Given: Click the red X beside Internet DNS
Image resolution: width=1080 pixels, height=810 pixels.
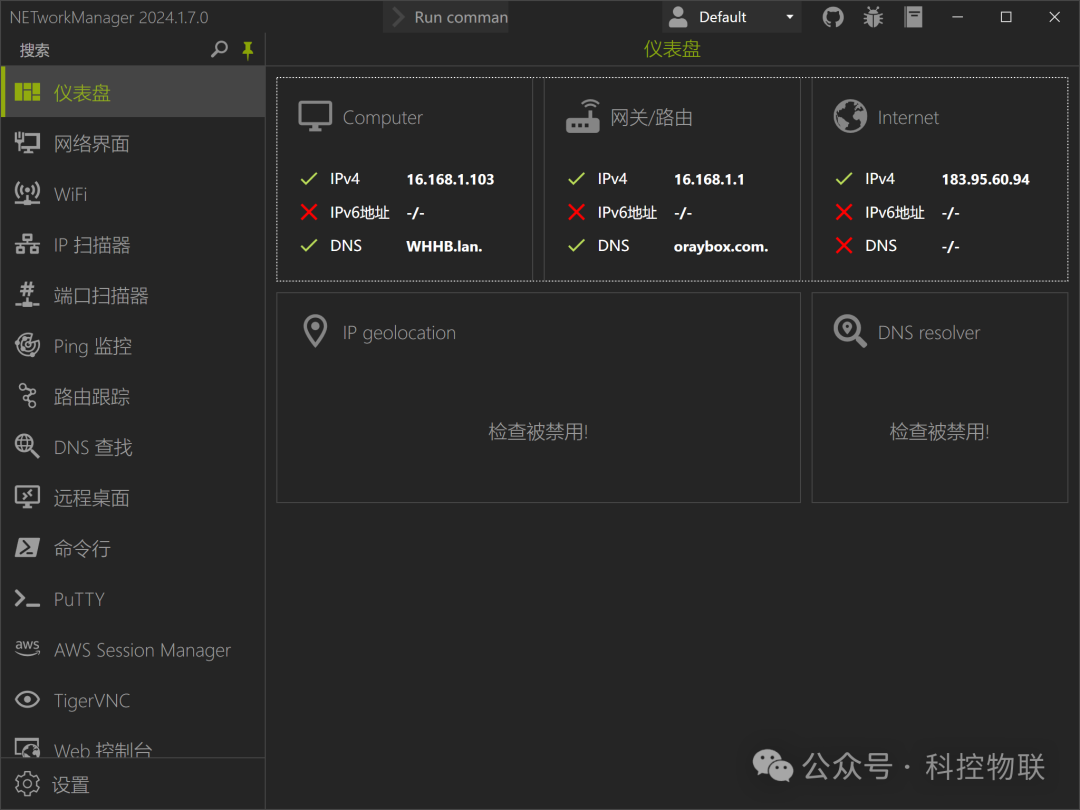Looking at the screenshot, I should [x=844, y=245].
